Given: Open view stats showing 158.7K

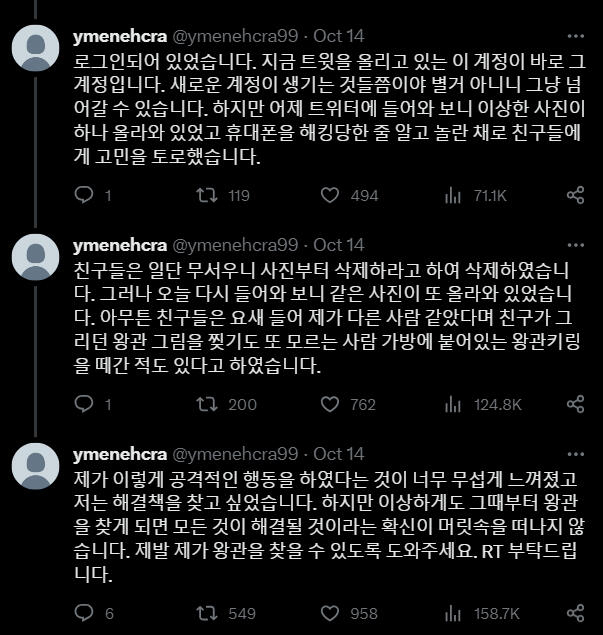Looking at the screenshot, I should click(x=453, y=612).
